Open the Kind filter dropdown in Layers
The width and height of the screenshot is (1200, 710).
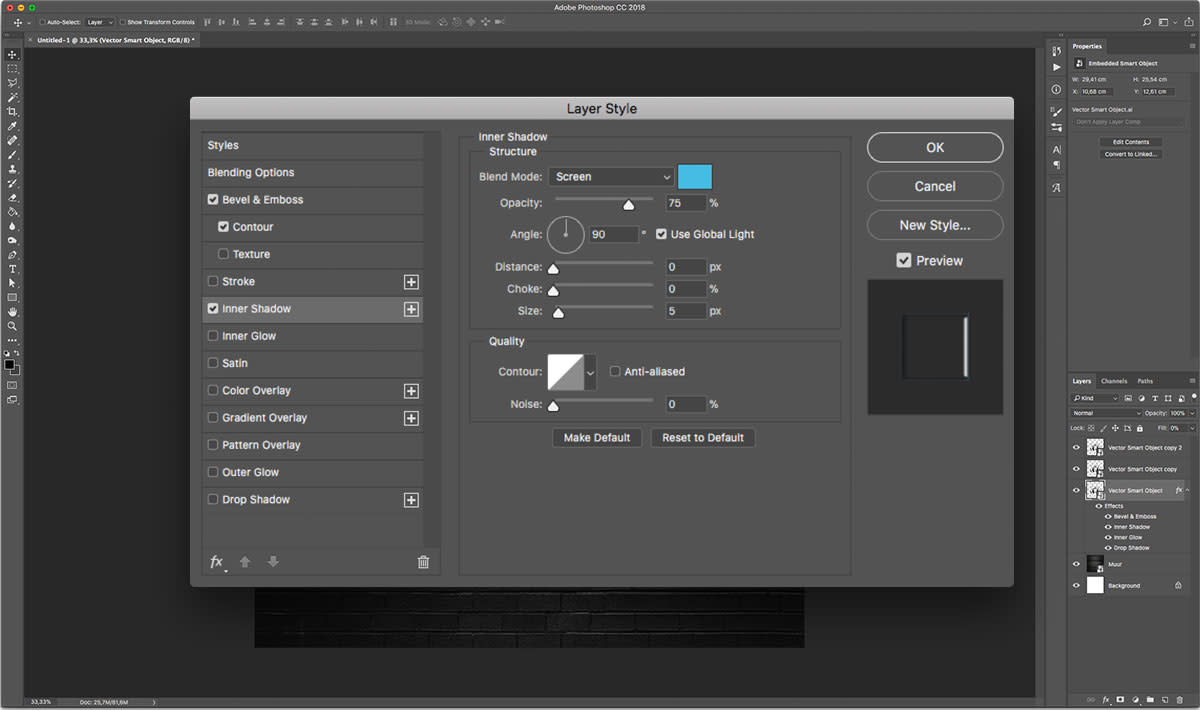click(x=1096, y=398)
